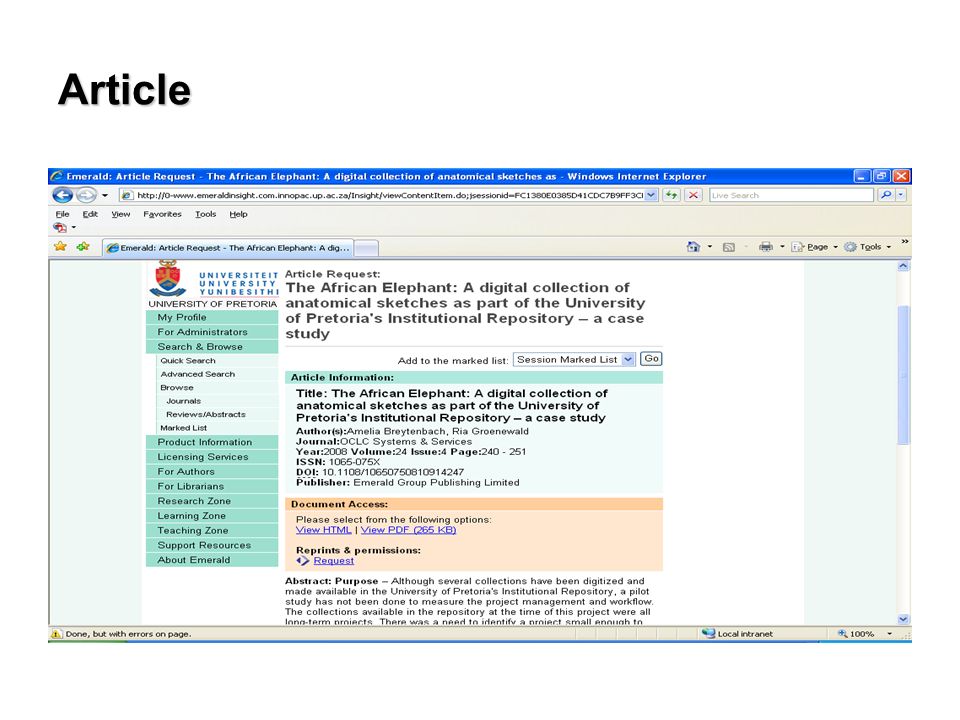
Task: Click the page scrollbar down arrow
Action: coord(903,619)
